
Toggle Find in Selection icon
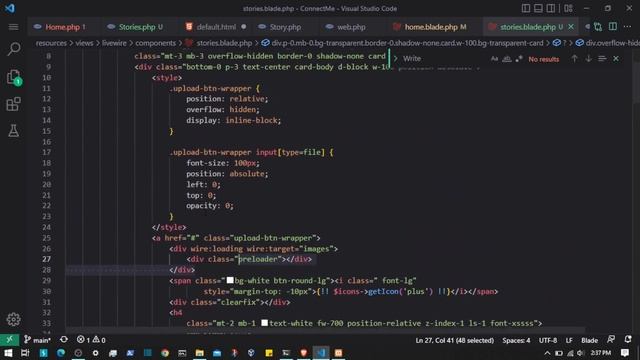tap(602, 59)
